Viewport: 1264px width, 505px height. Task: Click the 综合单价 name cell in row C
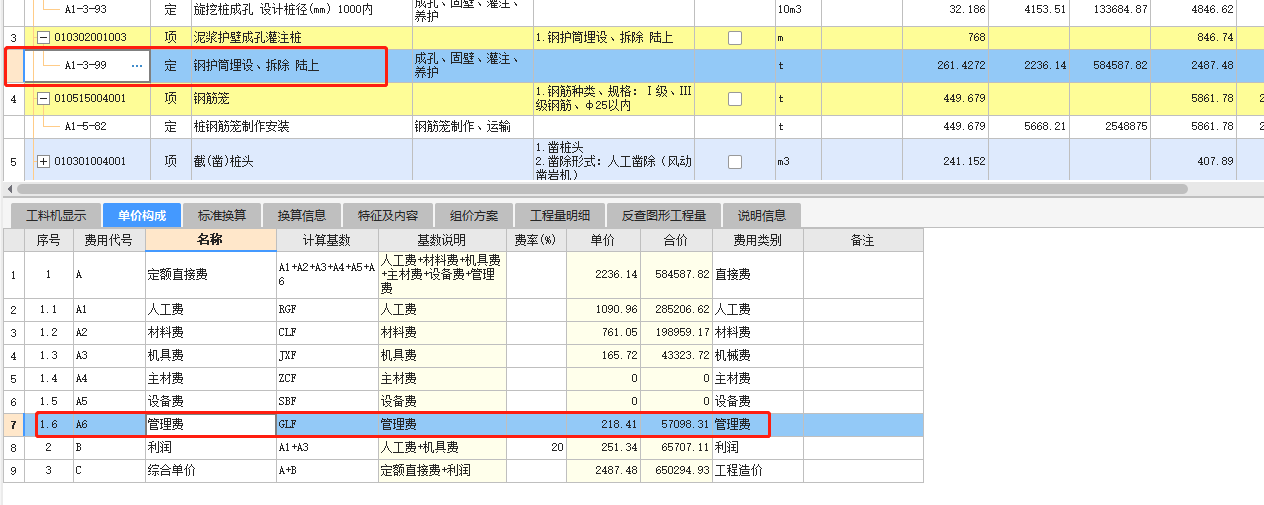coord(211,471)
